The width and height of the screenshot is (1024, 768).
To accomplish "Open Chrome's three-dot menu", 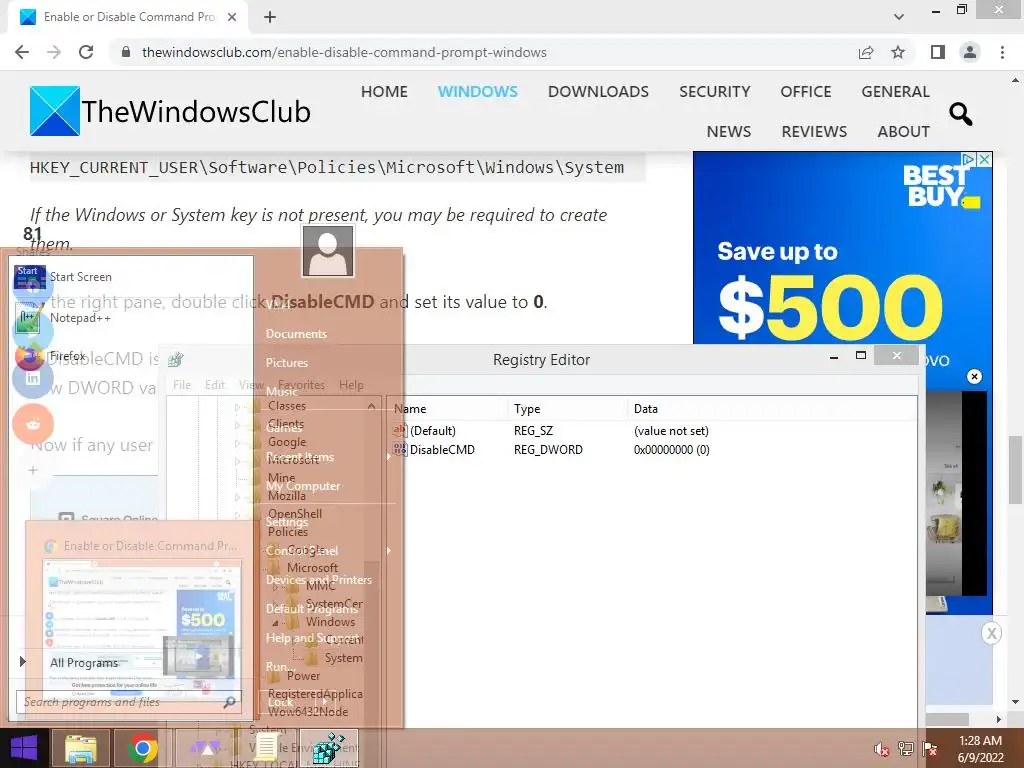I will pyautogui.click(x=1002, y=52).
